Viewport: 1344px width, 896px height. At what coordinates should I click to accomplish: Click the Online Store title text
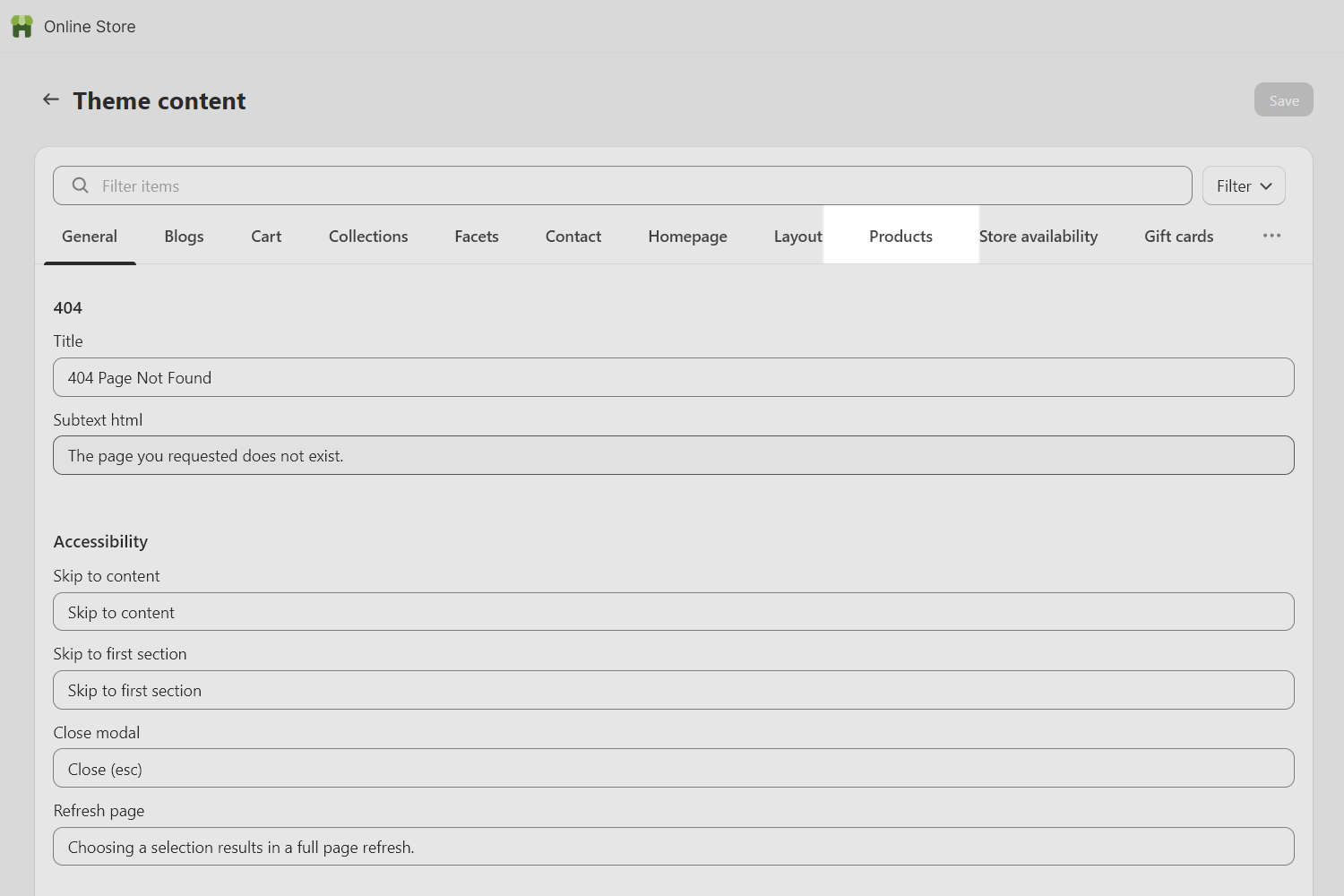(90, 27)
